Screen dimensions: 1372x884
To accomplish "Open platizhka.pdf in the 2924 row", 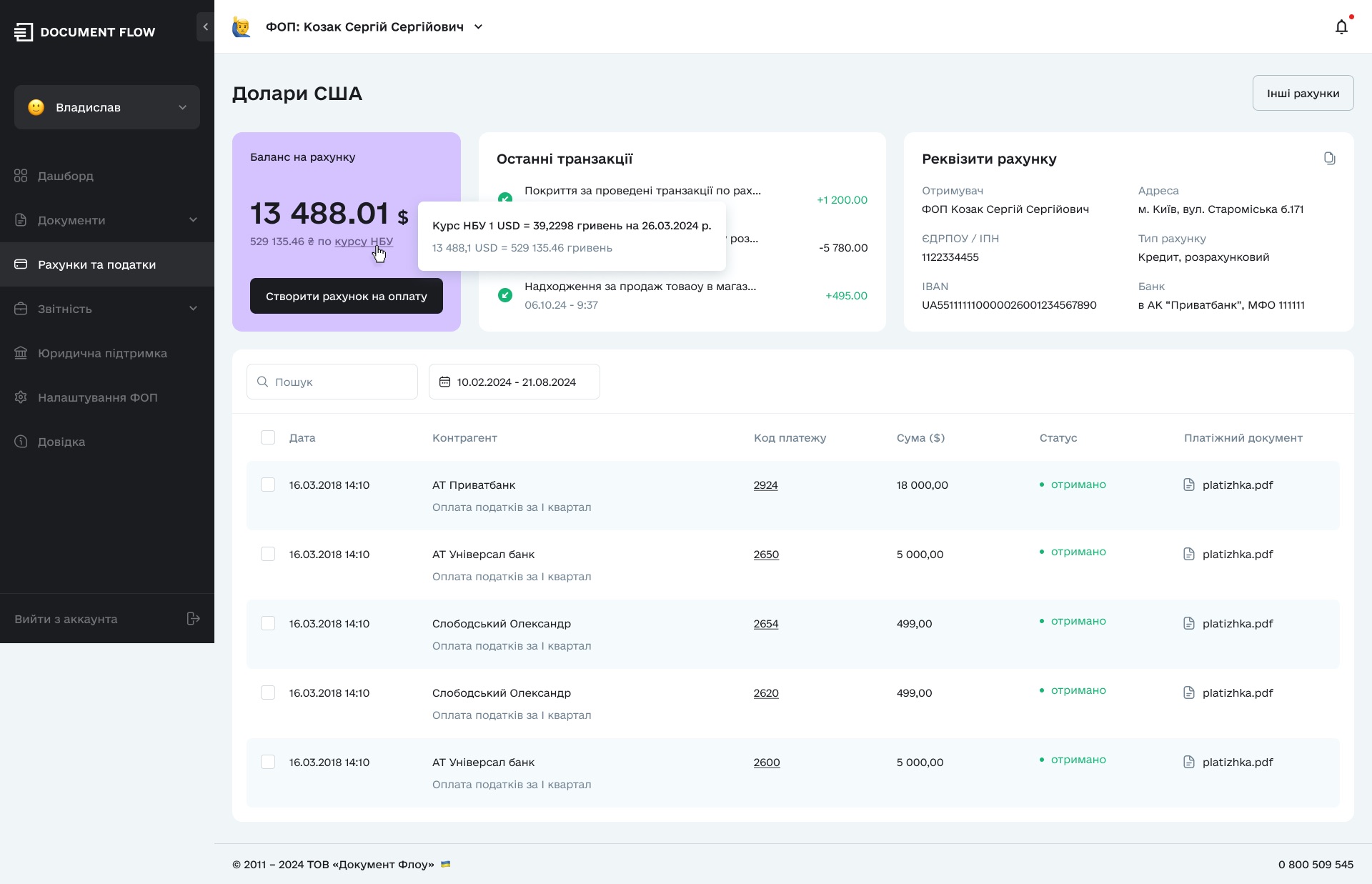I will point(1238,485).
